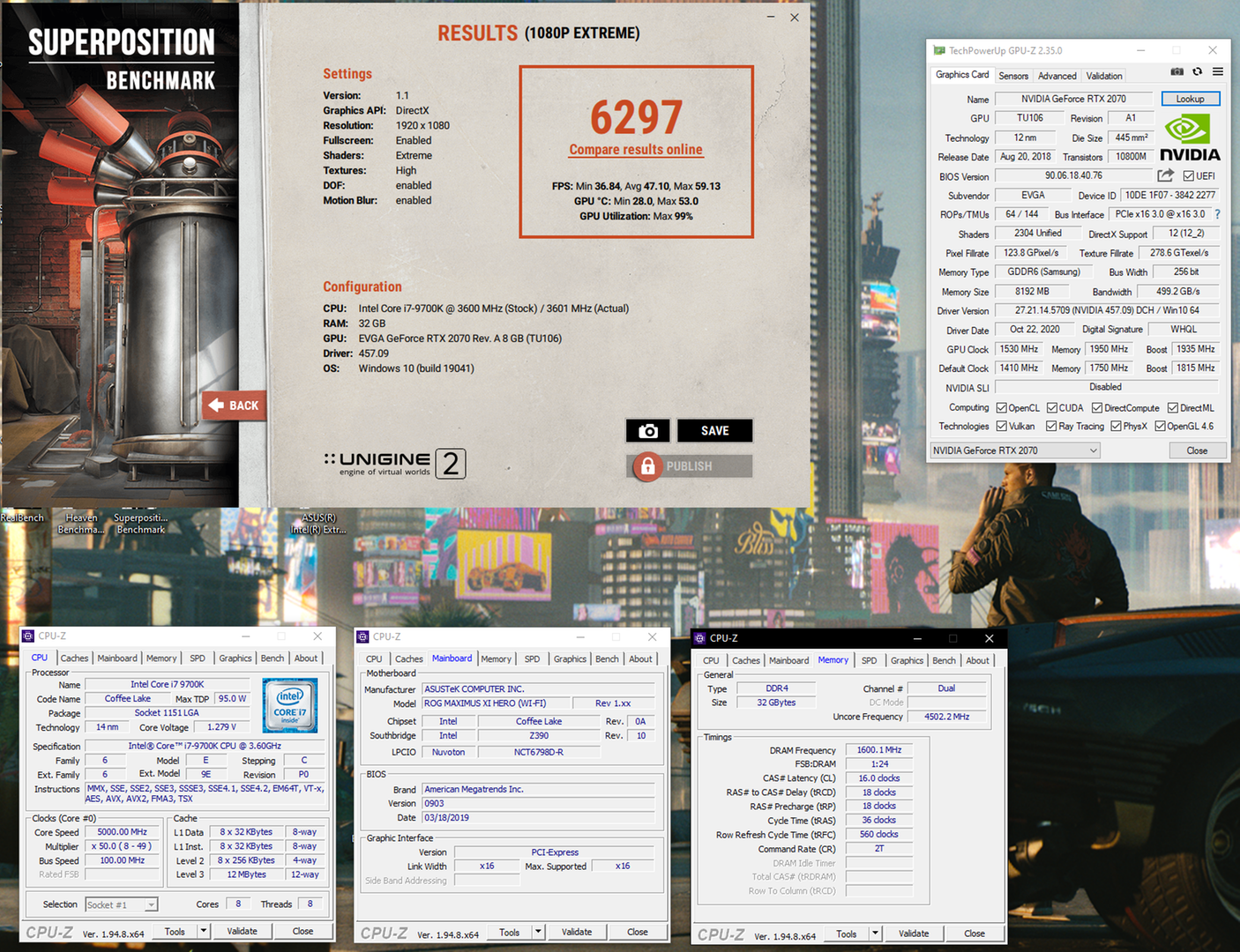This screenshot has width=1240, height=952.
Task: Click Close button in GPU-Z
Action: 1197,450
